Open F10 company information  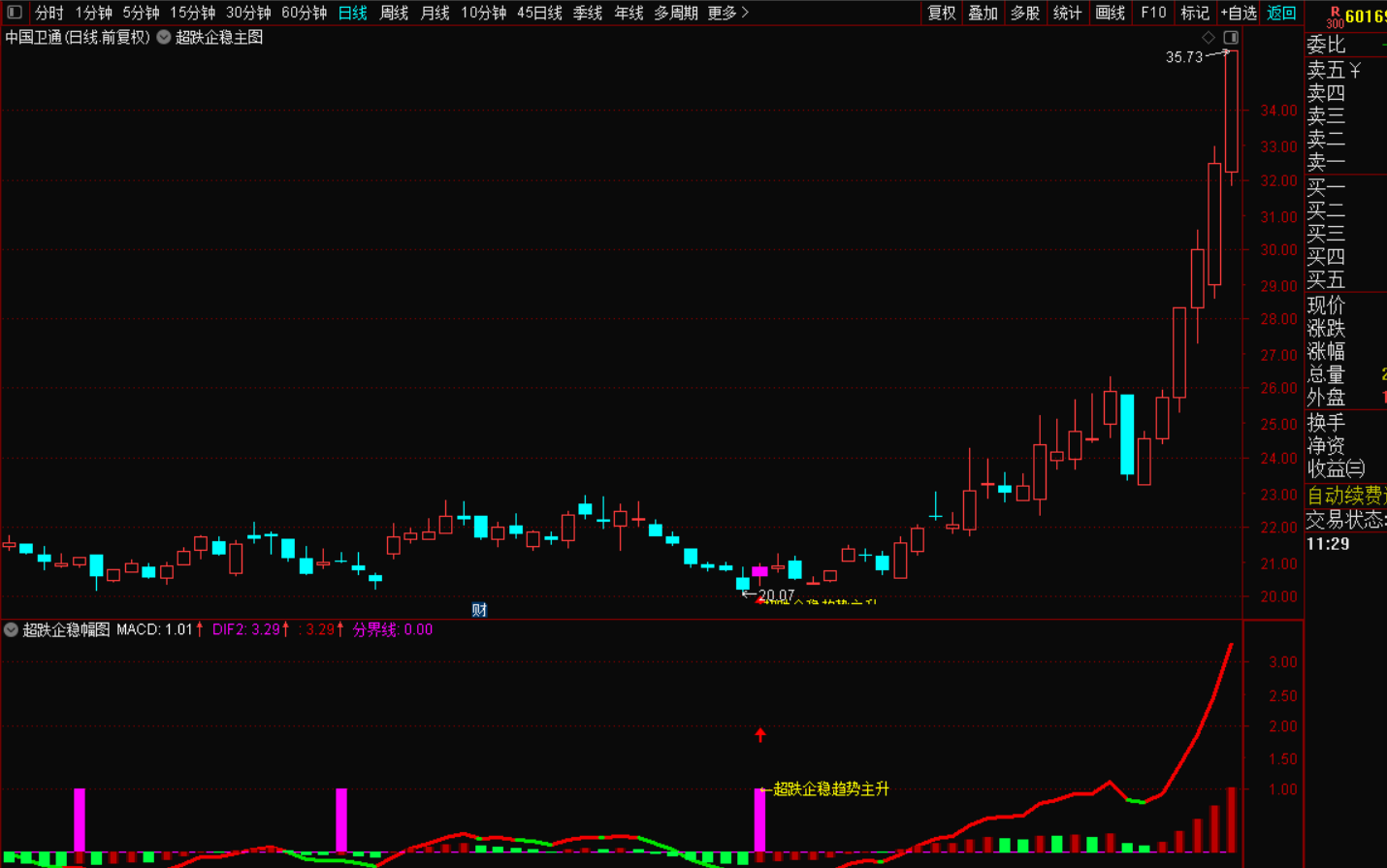coord(1153,13)
